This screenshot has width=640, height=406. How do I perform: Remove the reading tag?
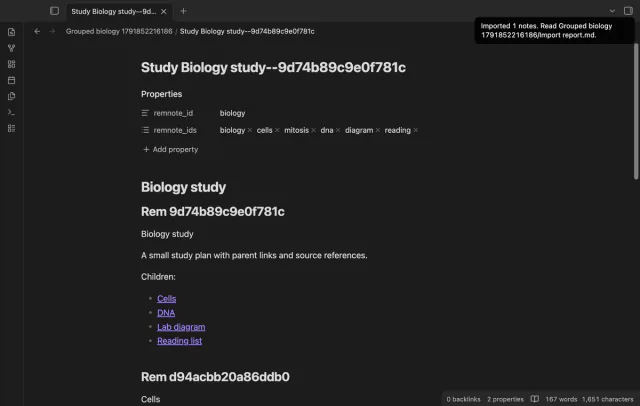point(416,130)
